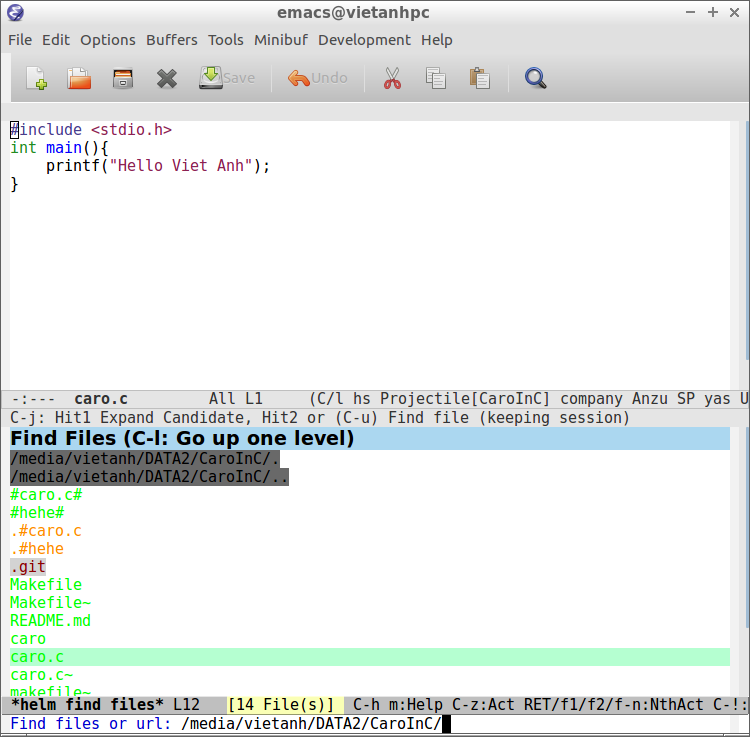
Task: Select the #hehe# file entry
Action: (x=37, y=513)
